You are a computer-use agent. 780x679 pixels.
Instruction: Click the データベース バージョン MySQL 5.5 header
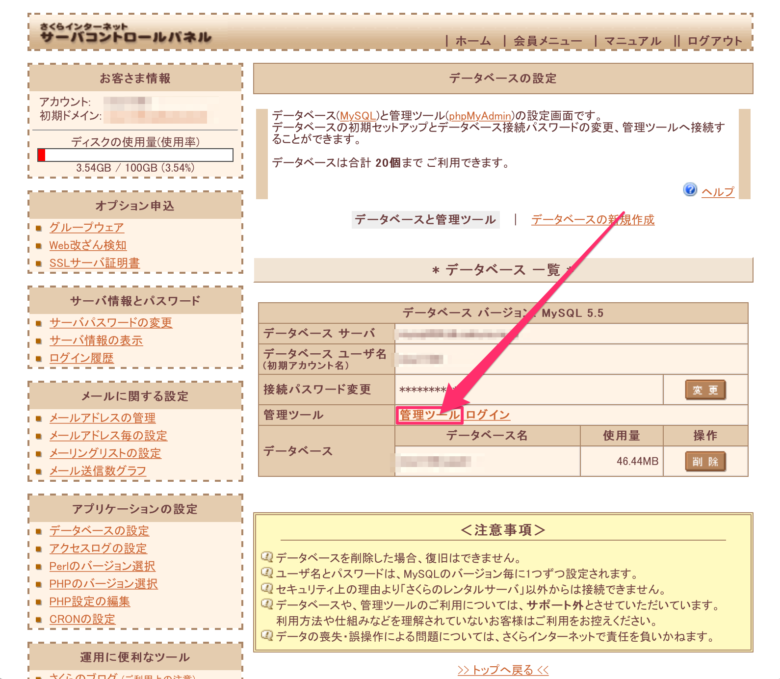click(x=503, y=313)
